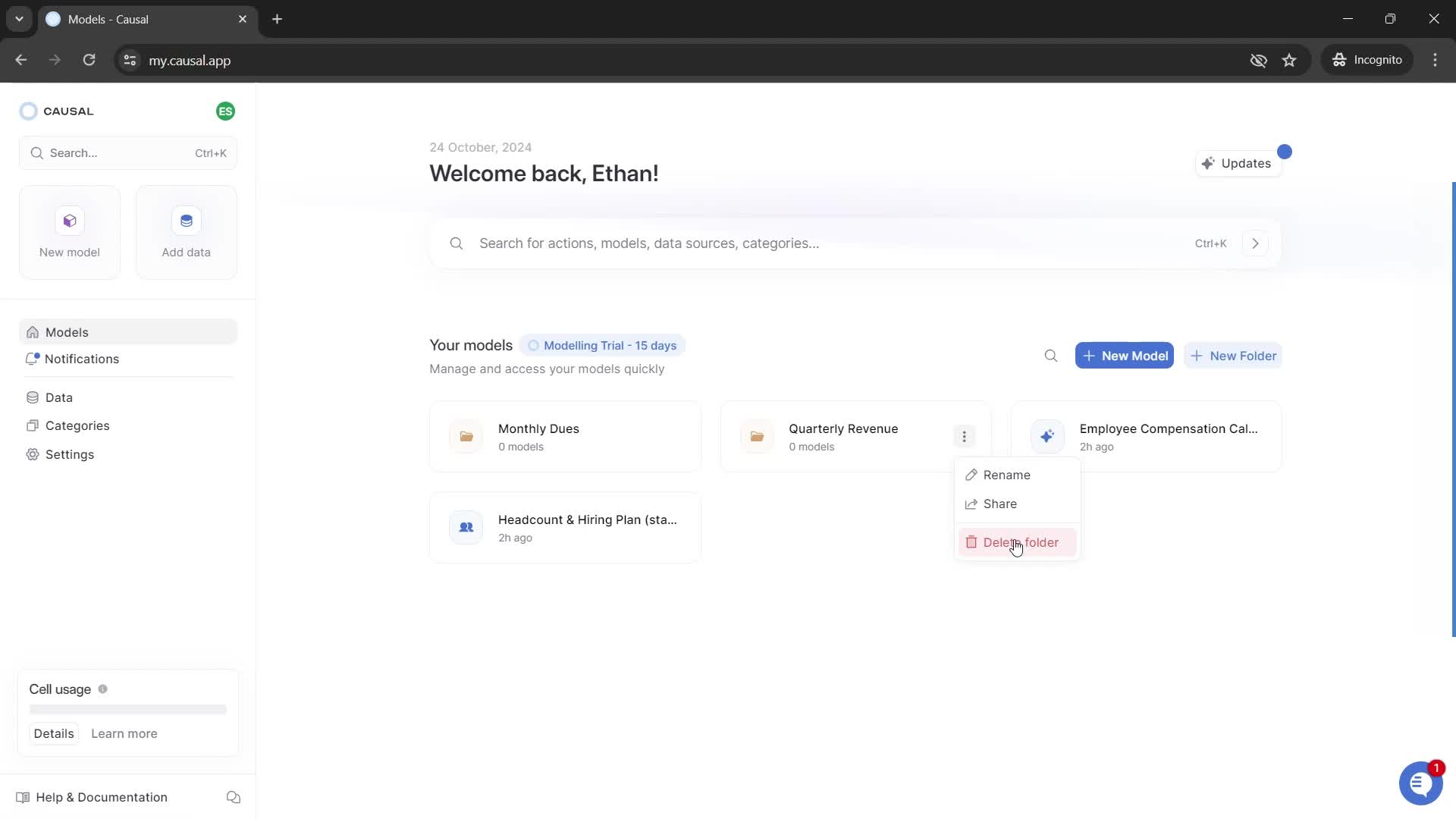Viewport: 1456px width, 819px height.
Task: Open the Data sidebar icon
Action: [x=33, y=397]
